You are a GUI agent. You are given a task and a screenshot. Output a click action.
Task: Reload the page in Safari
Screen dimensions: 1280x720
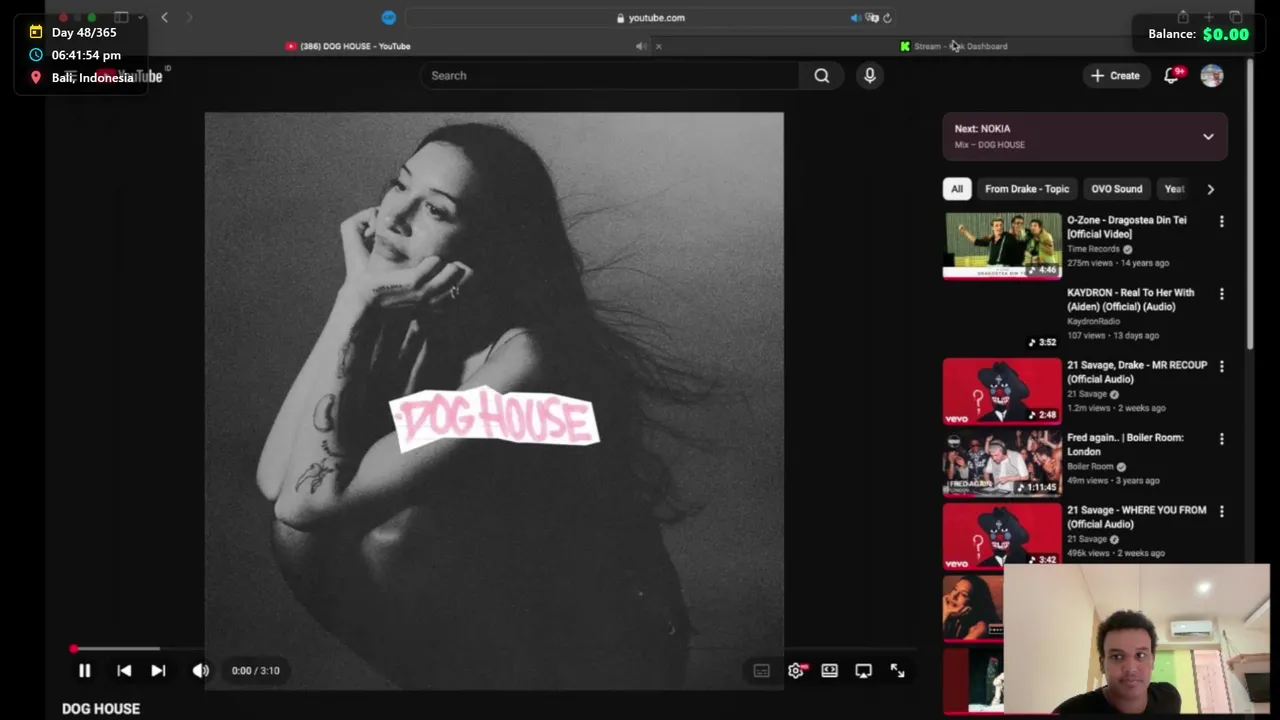click(887, 18)
